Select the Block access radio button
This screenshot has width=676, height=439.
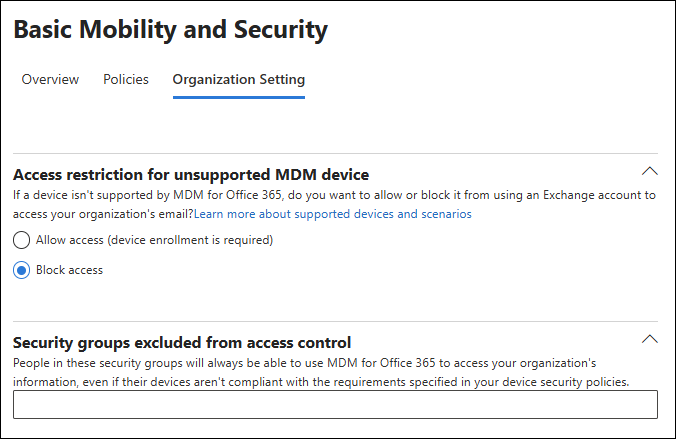coord(21,270)
